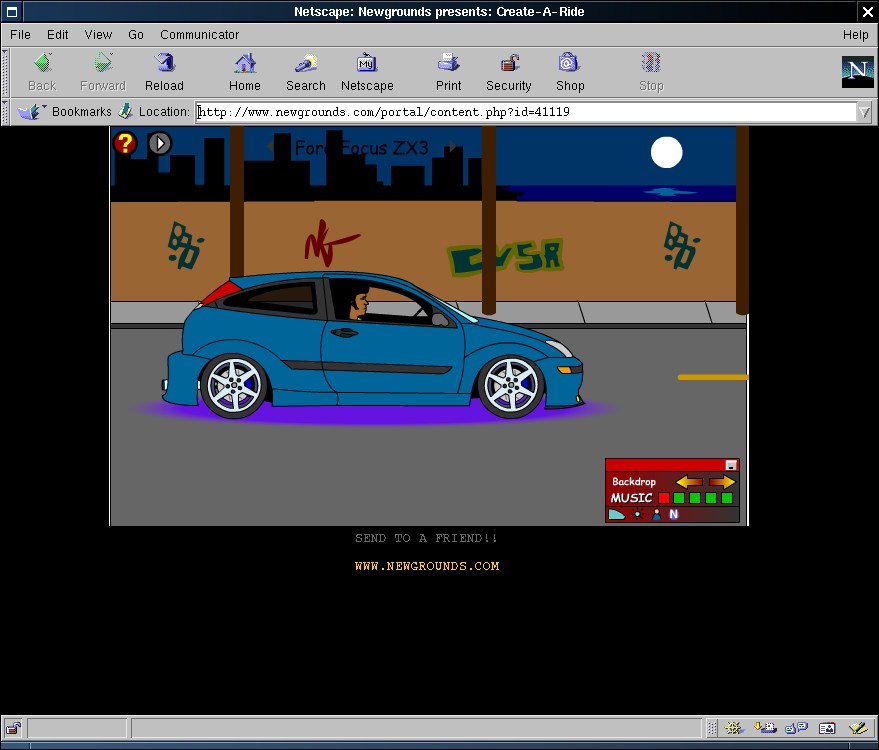Click the Back navigation icon
This screenshot has height=750, width=879.
pyautogui.click(x=43, y=63)
